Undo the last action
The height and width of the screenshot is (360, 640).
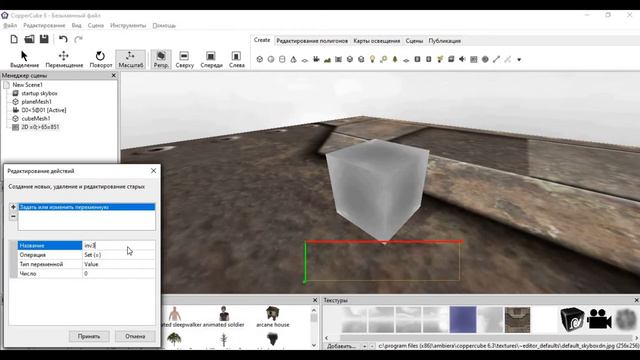pyautogui.click(x=63, y=39)
